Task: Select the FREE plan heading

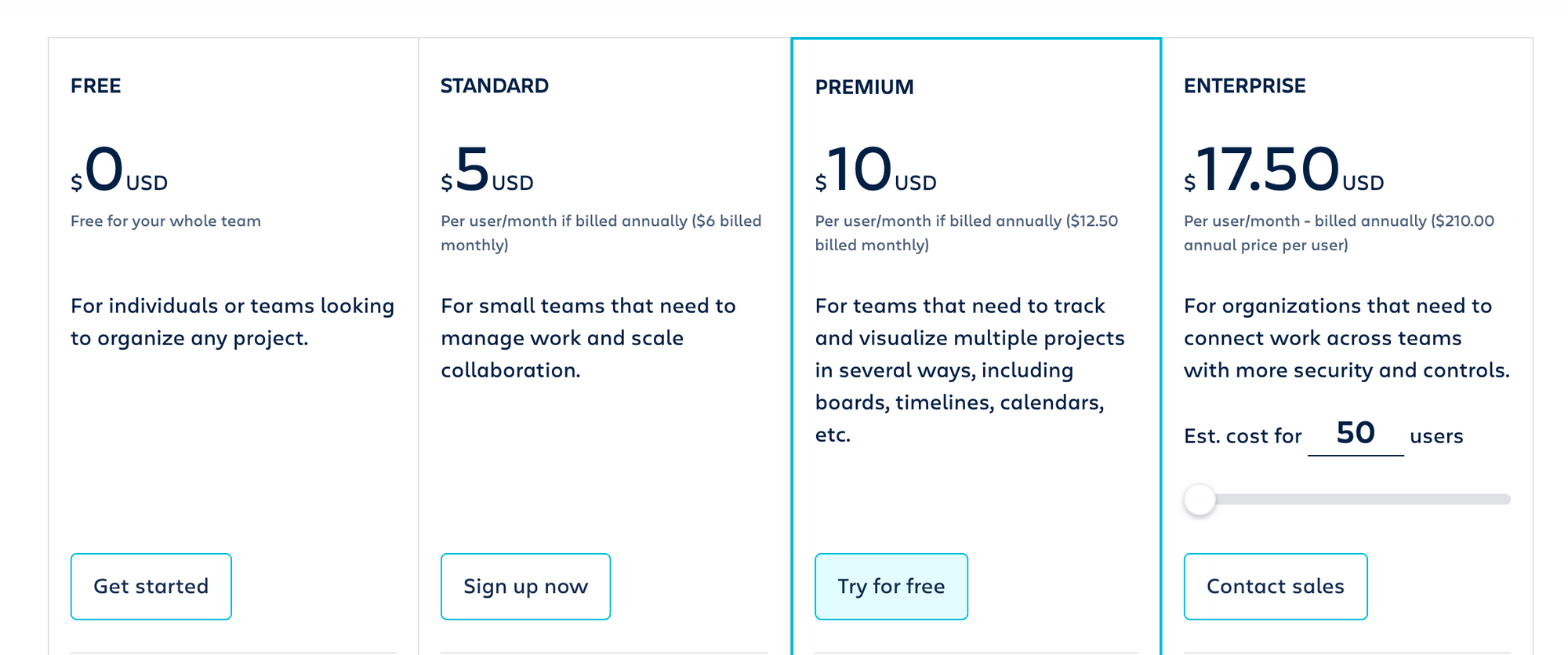Action: [96, 86]
